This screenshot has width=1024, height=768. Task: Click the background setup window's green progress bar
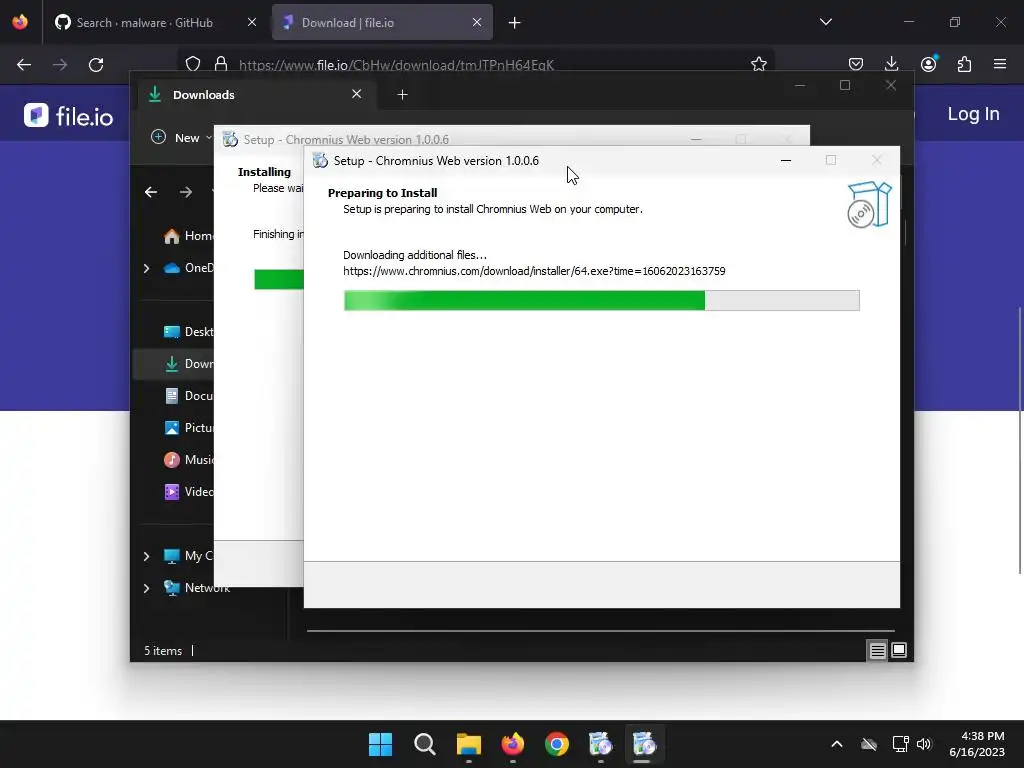(x=279, y=279)
